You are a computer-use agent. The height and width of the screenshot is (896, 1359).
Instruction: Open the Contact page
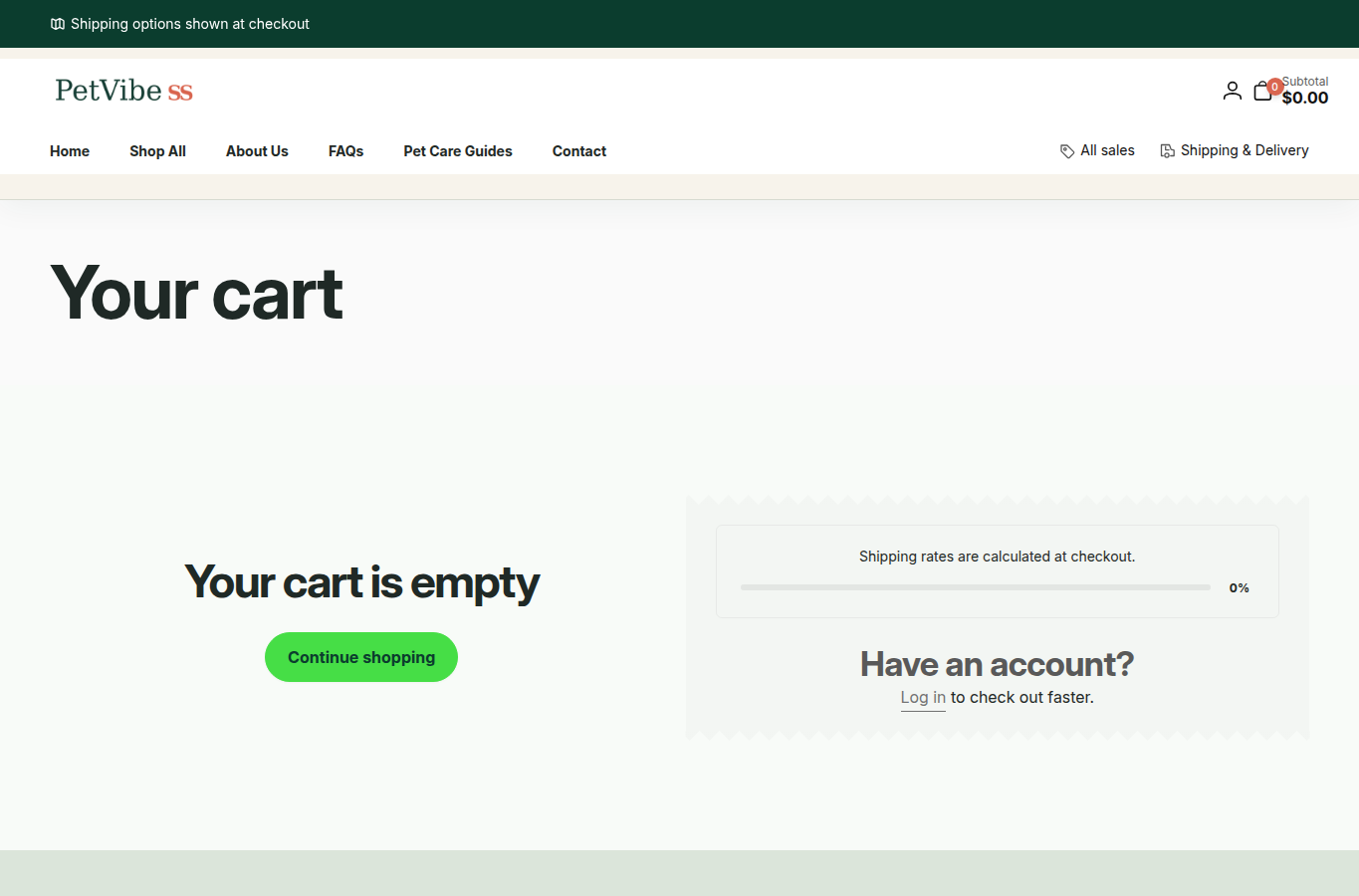579,151
